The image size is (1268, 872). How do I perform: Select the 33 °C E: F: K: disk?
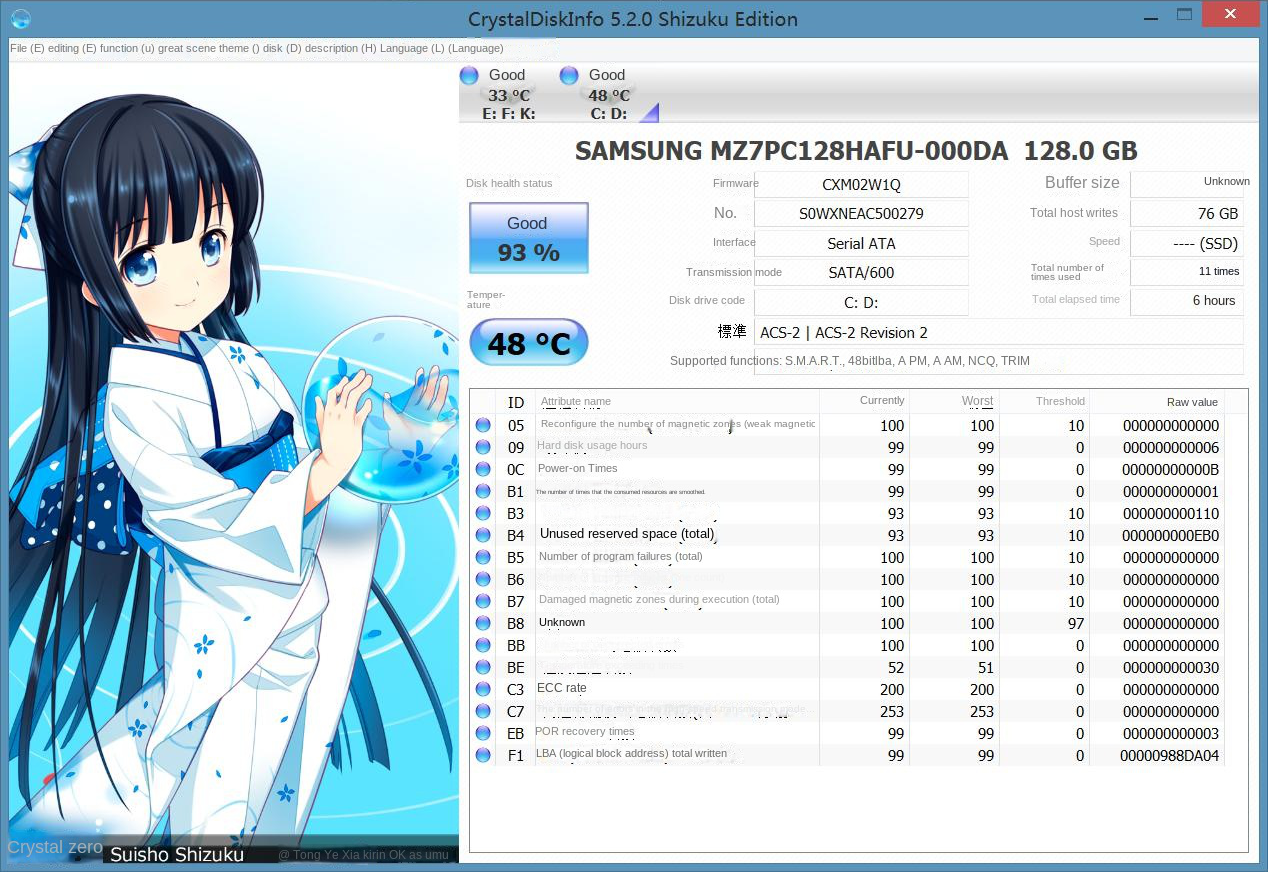click(x=508, y=95)
